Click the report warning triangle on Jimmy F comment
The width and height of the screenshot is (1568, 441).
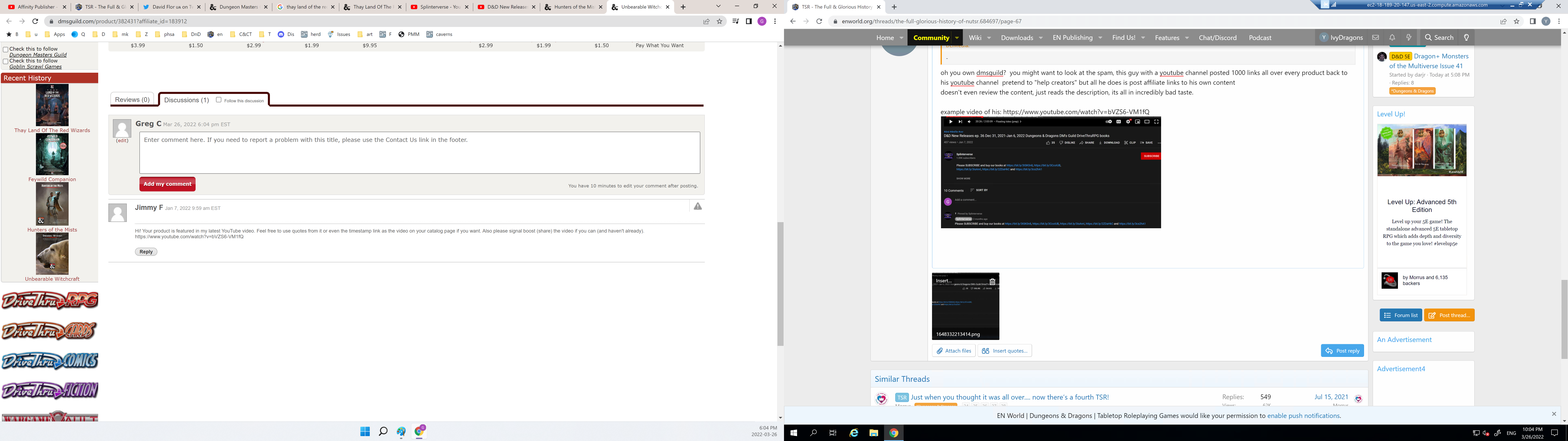coord(698,206)
